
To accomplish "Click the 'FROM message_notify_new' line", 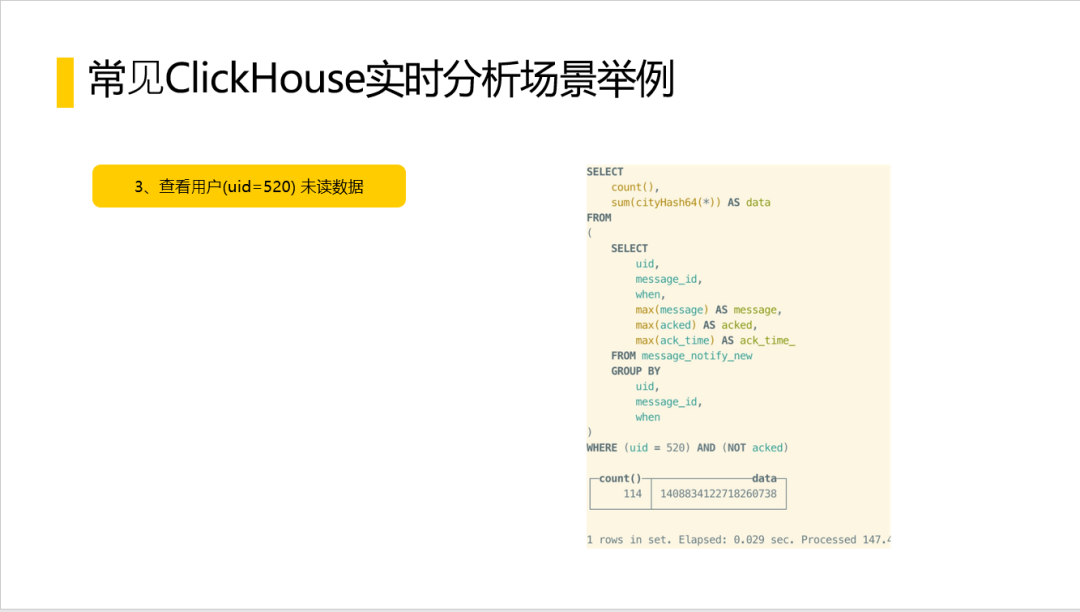I will click(681, 356).
